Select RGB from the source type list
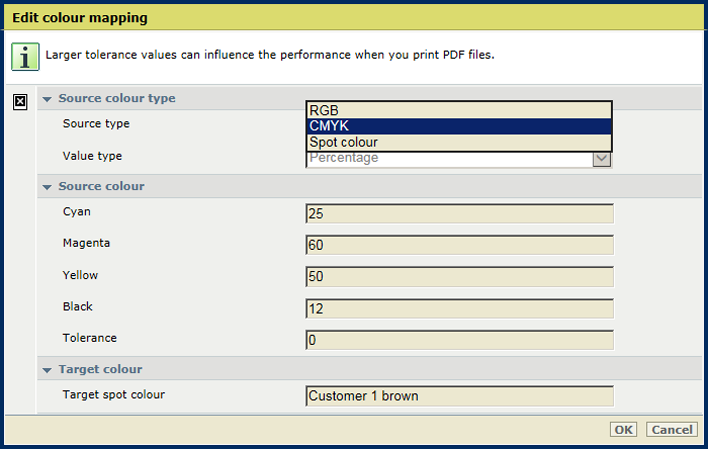This screenshot has height=449, width=708. pyautogui.click(x=459, y=110)
